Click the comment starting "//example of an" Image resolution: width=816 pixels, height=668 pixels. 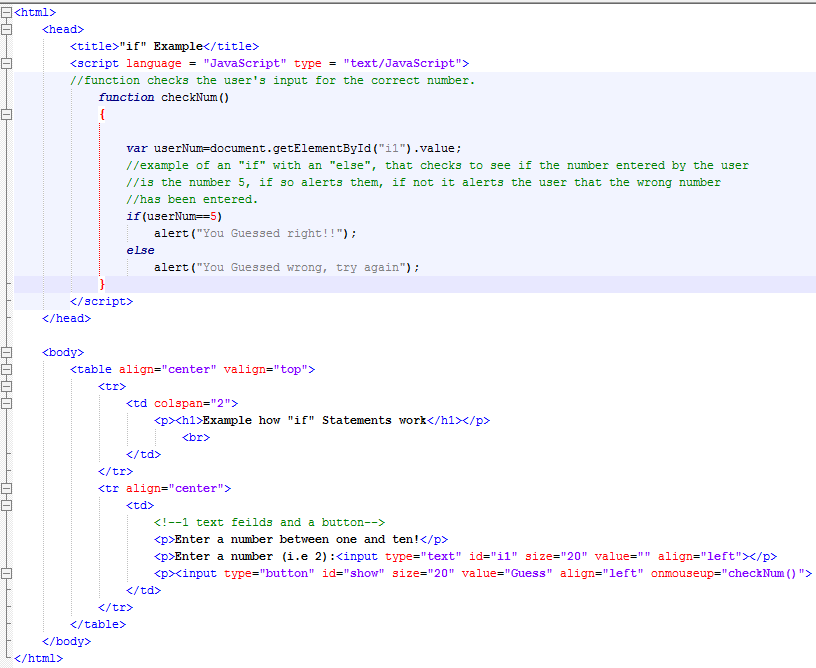[437, 165]
